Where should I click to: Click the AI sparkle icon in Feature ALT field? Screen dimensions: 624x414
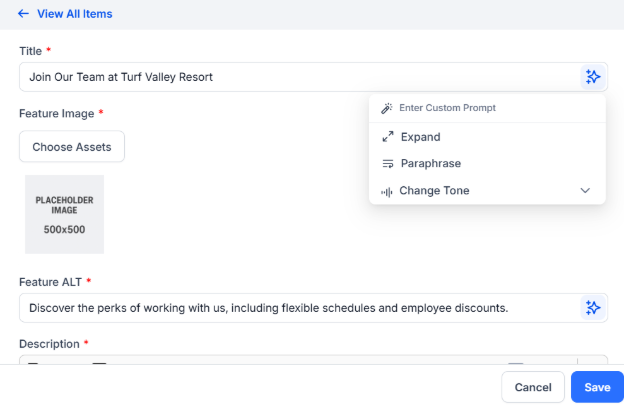coord(593,308)
